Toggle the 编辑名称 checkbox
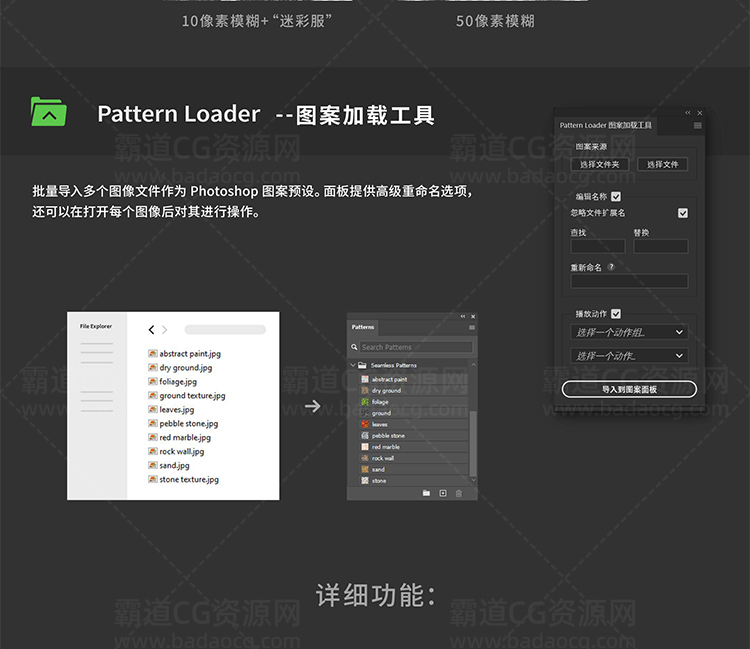The width and height of the screenshot is (750, 649). coord(616,197)
